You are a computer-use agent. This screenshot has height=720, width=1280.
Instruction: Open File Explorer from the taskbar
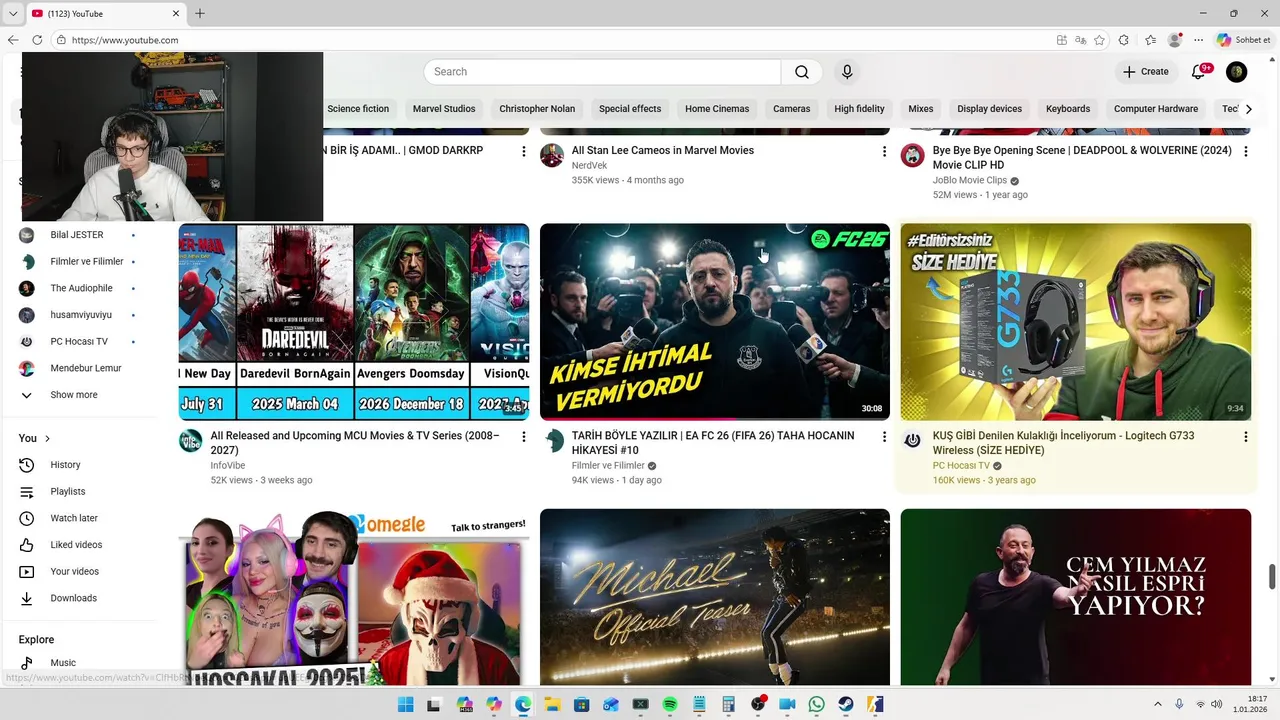click(552, 705)
